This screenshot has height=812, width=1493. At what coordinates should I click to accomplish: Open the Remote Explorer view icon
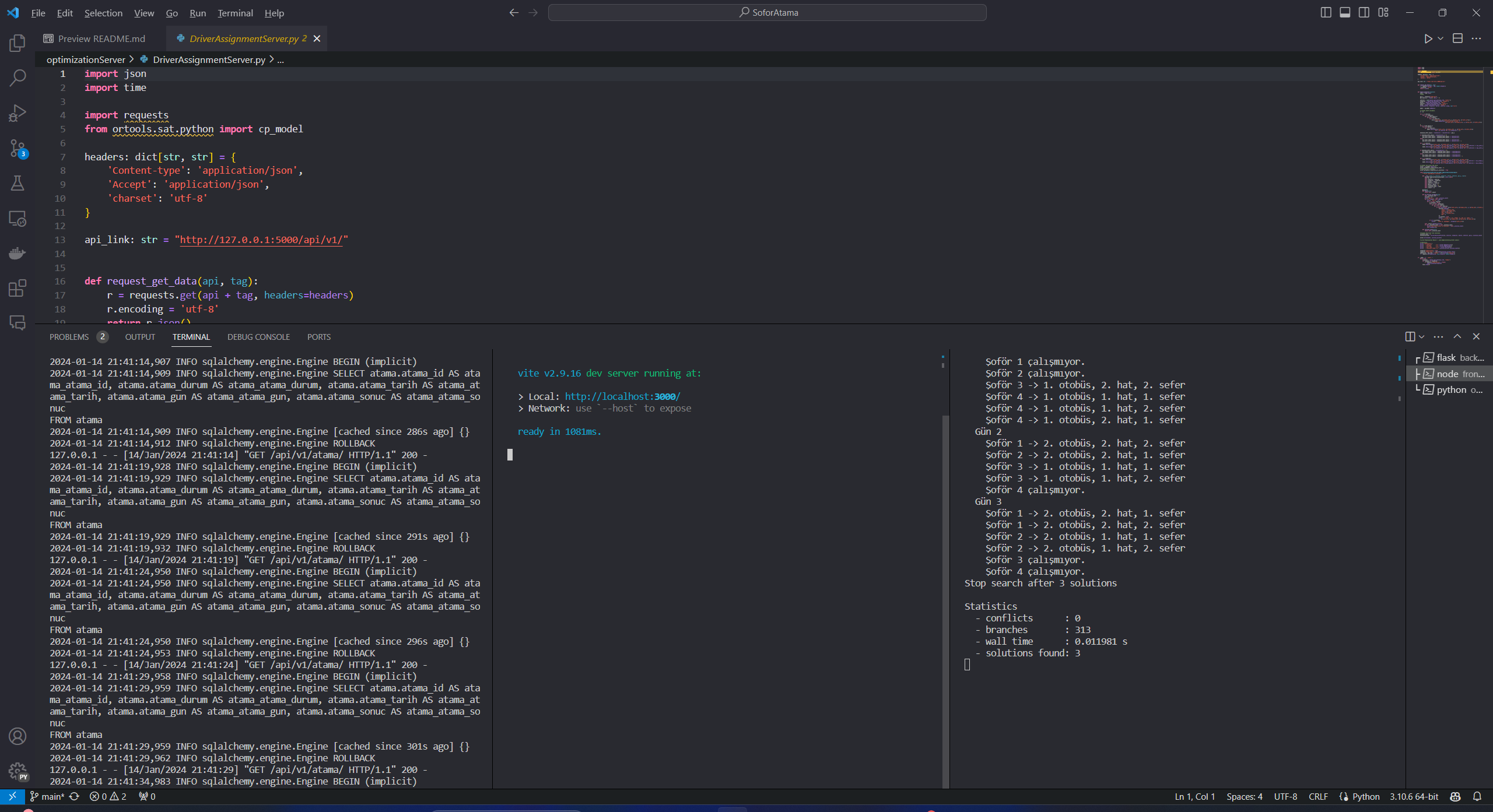click(x=17, y=218)
